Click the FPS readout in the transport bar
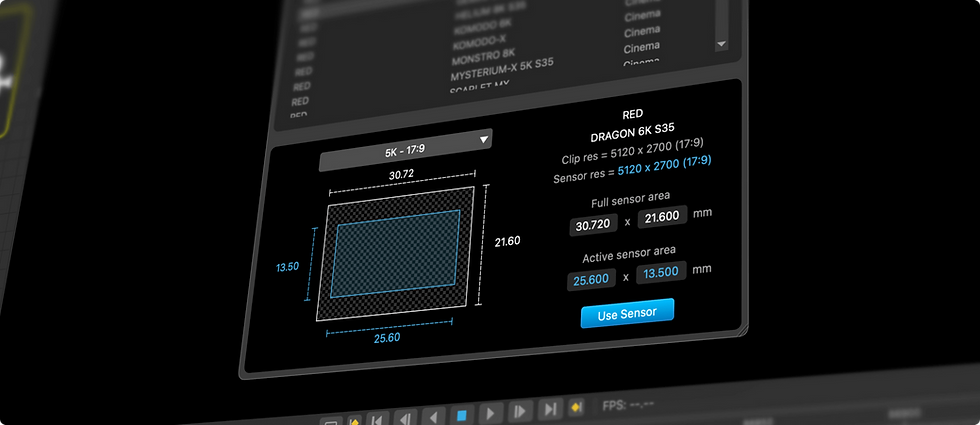Viewport: 980px width, 425px height. point(628,404)
